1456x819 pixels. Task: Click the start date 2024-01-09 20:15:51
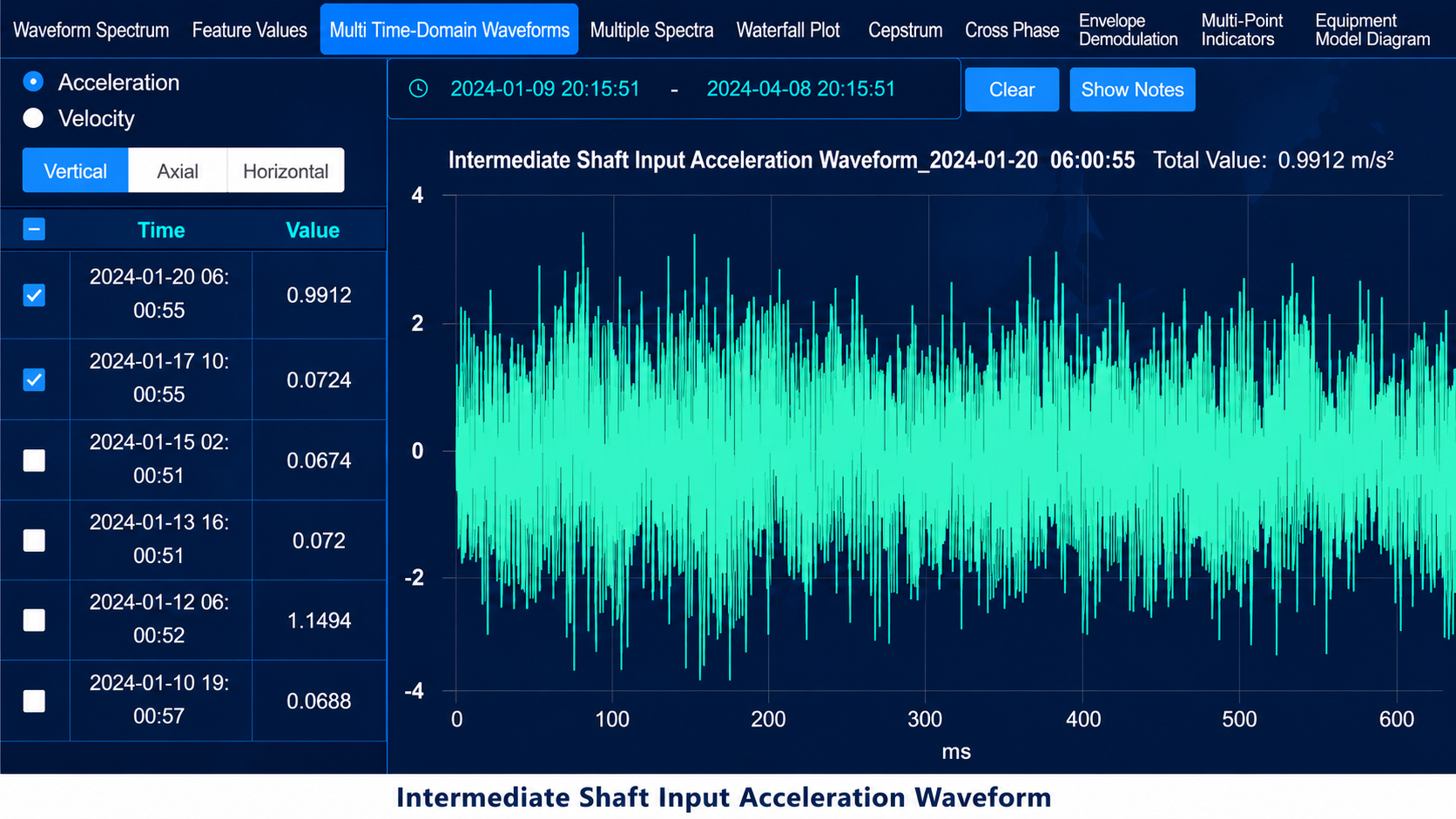545,89
